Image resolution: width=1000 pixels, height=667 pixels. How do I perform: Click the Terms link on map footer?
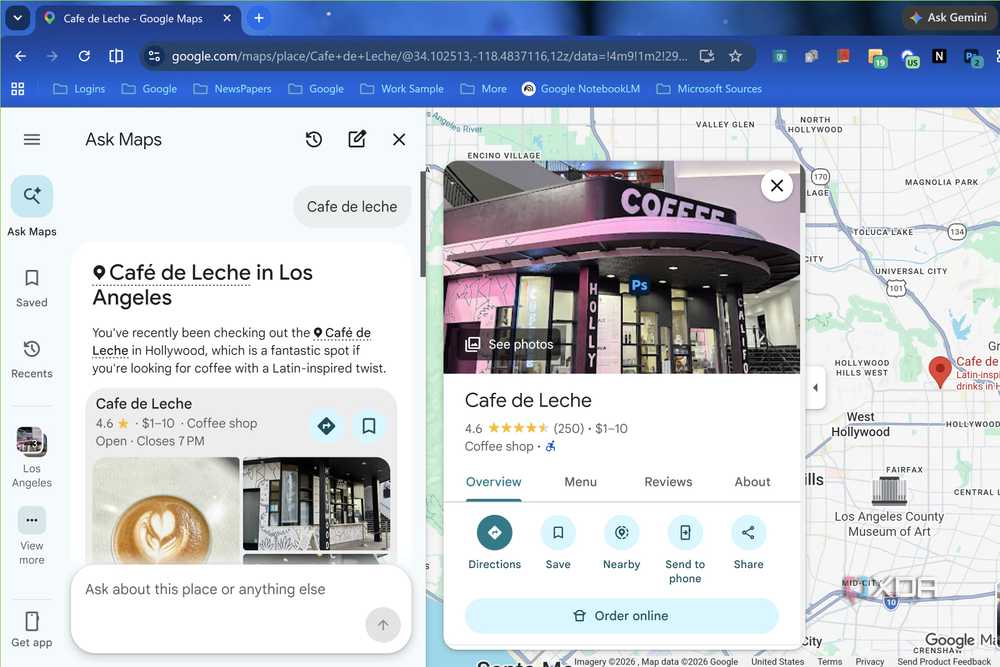coord(830,662)
